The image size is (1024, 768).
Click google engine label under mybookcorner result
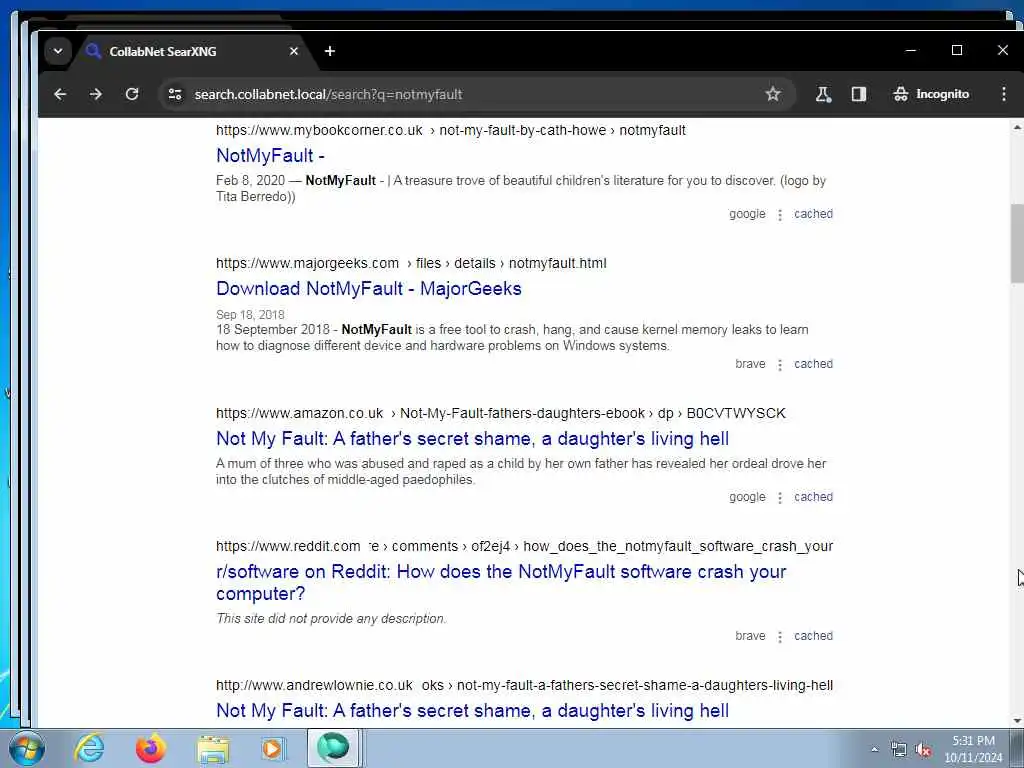(x=747, y=214)
